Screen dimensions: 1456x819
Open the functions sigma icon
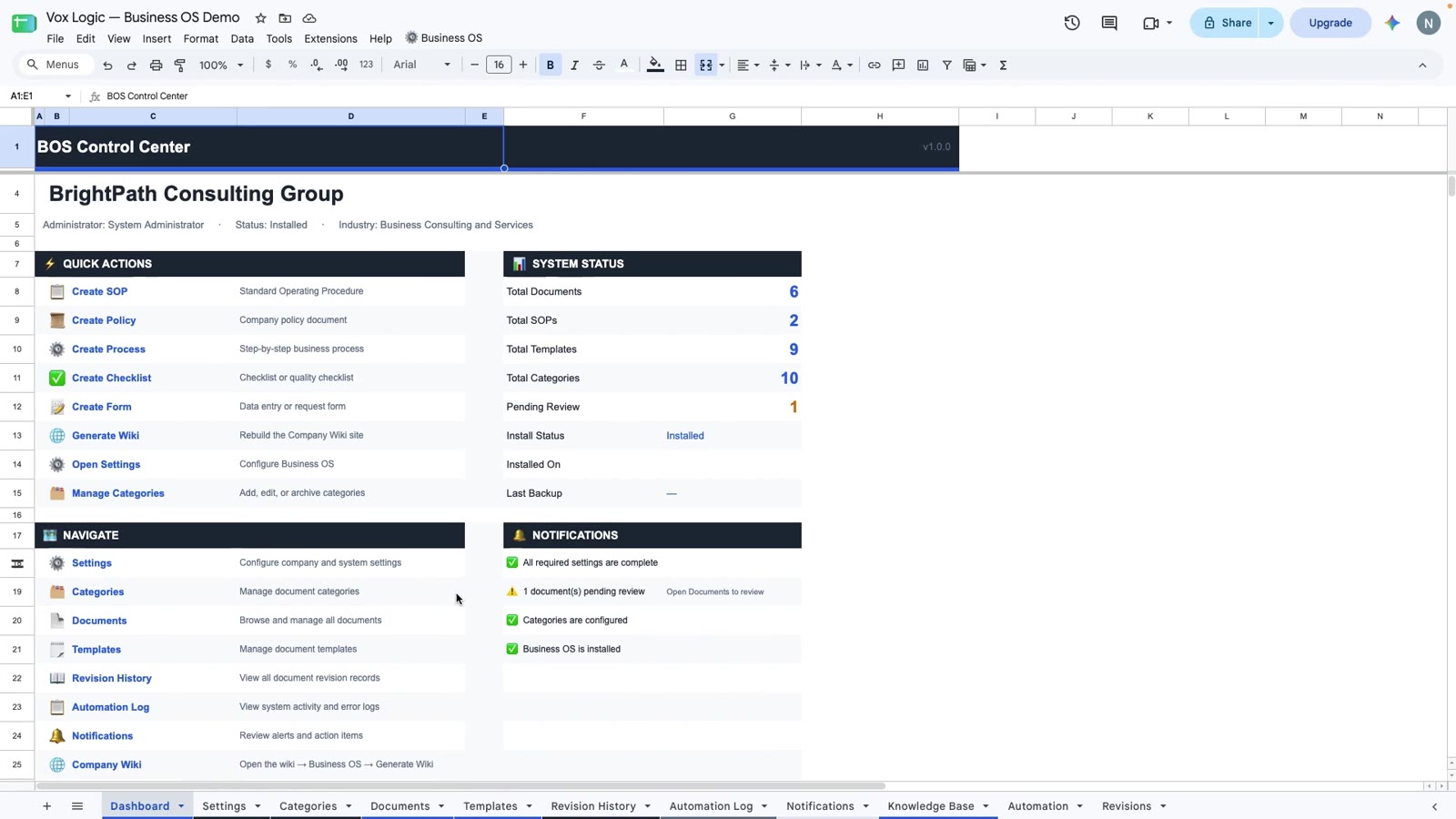coord(1003,66)
